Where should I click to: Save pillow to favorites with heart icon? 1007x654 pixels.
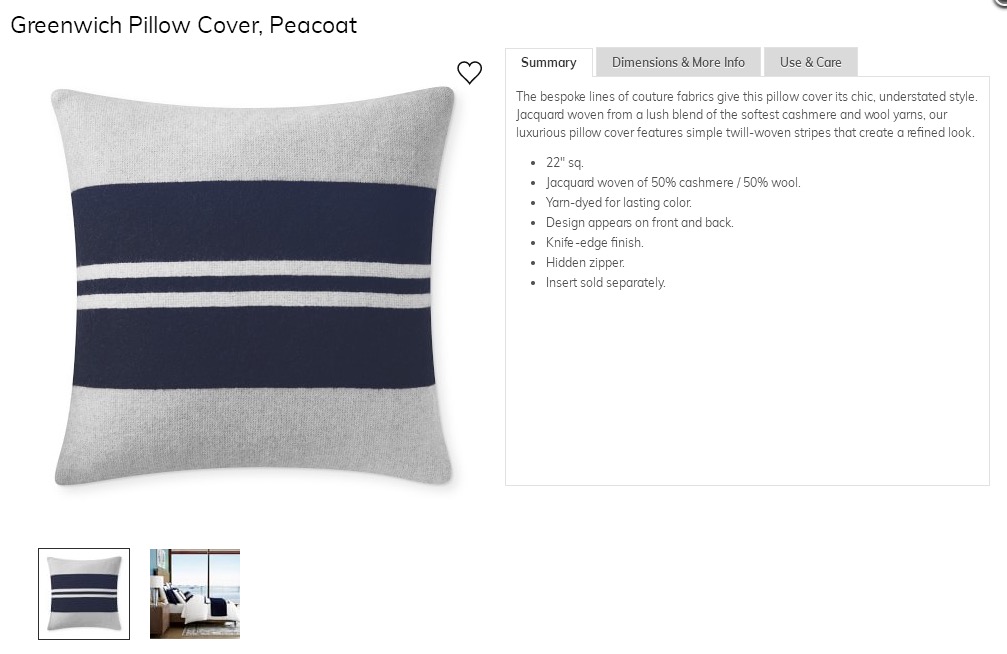point(469,72)
